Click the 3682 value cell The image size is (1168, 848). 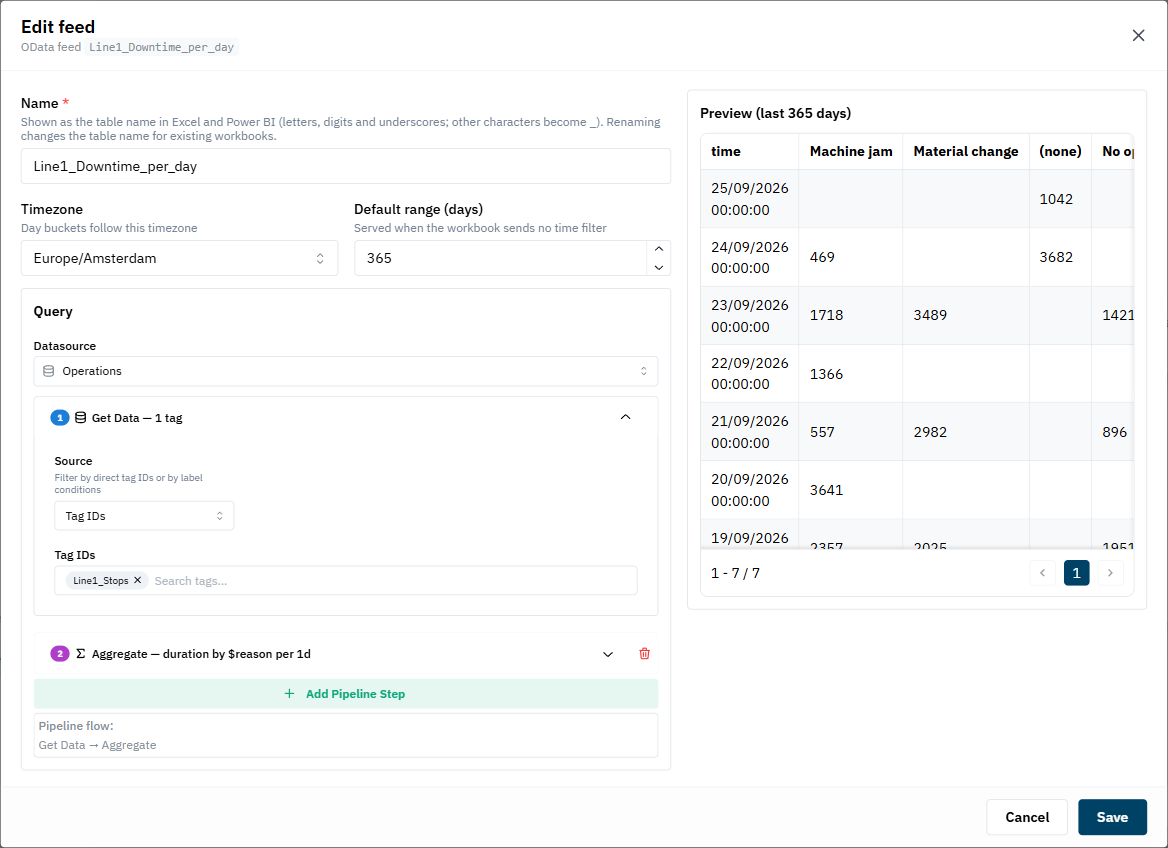point(1060,257)
